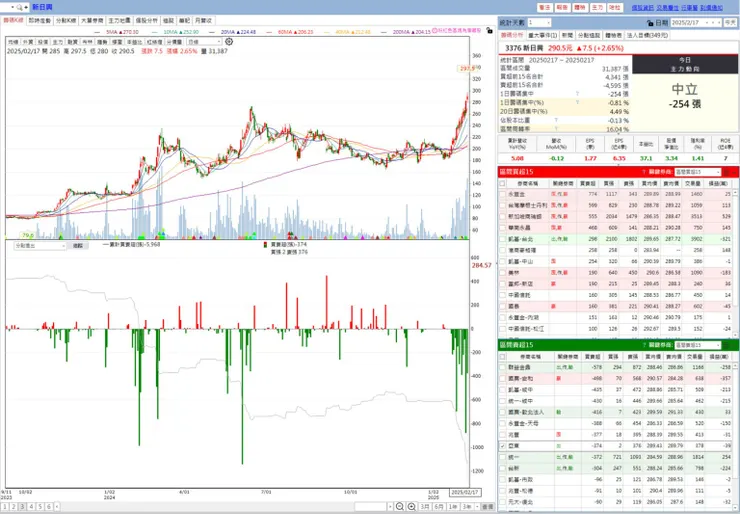Image resolution: width=740 pixels, height=514 pixels.
Task: Select chart layout page 3
Action: 22,507
